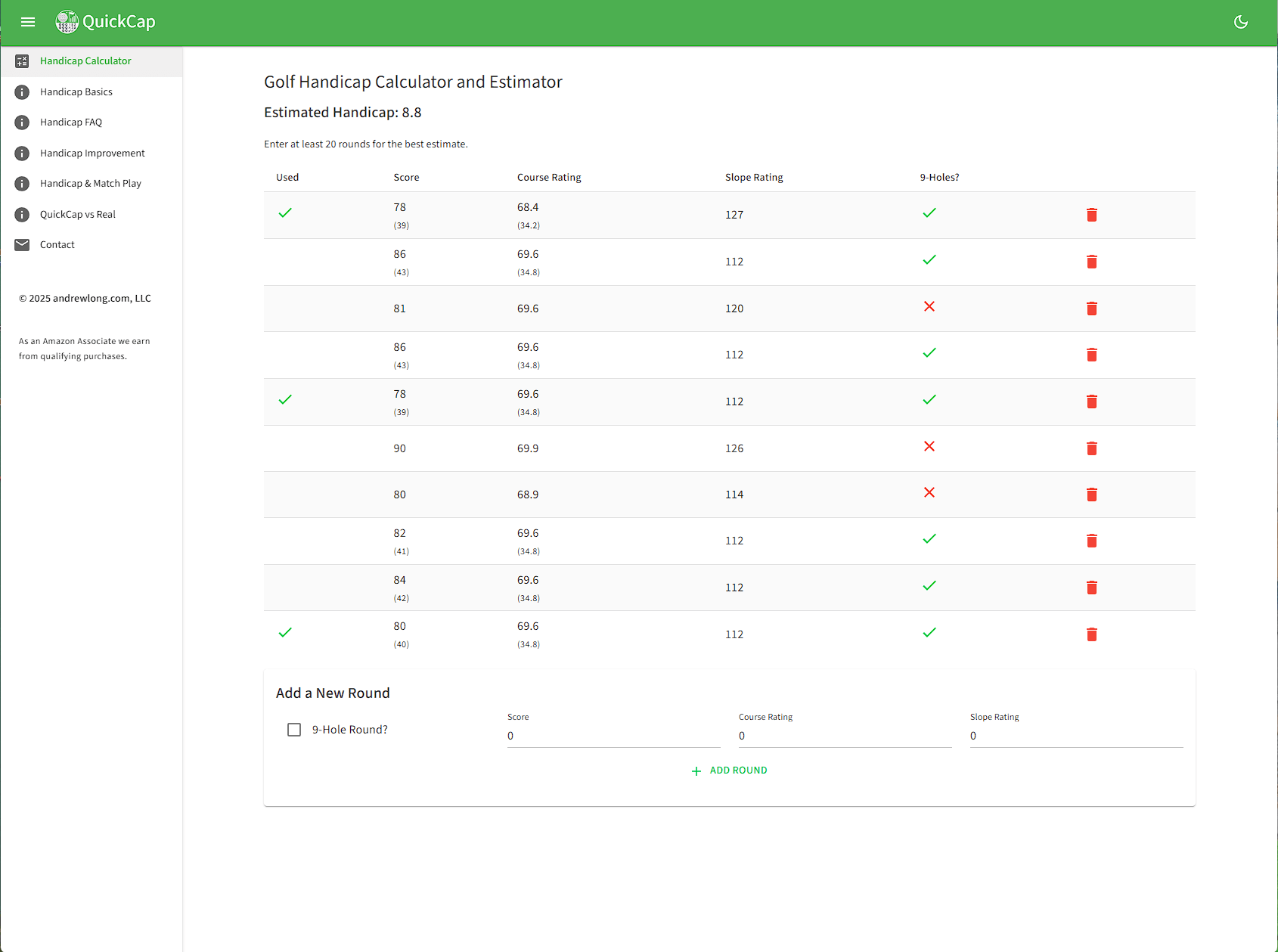
Task: Toggle dark mode moon icon
Action: click(1240, 22)
